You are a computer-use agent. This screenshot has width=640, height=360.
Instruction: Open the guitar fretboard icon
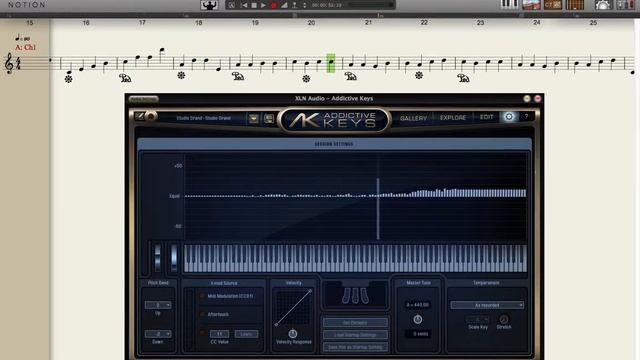tap(575, 4)
